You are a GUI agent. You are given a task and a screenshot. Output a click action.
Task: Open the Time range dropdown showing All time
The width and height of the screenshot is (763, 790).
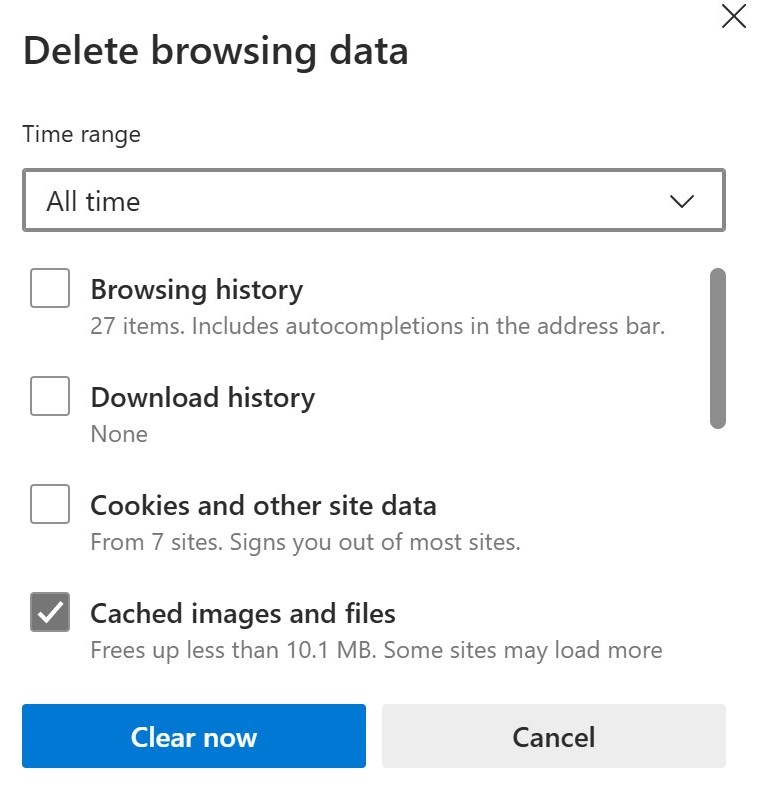pyautogui.click(x=373, y=201)
